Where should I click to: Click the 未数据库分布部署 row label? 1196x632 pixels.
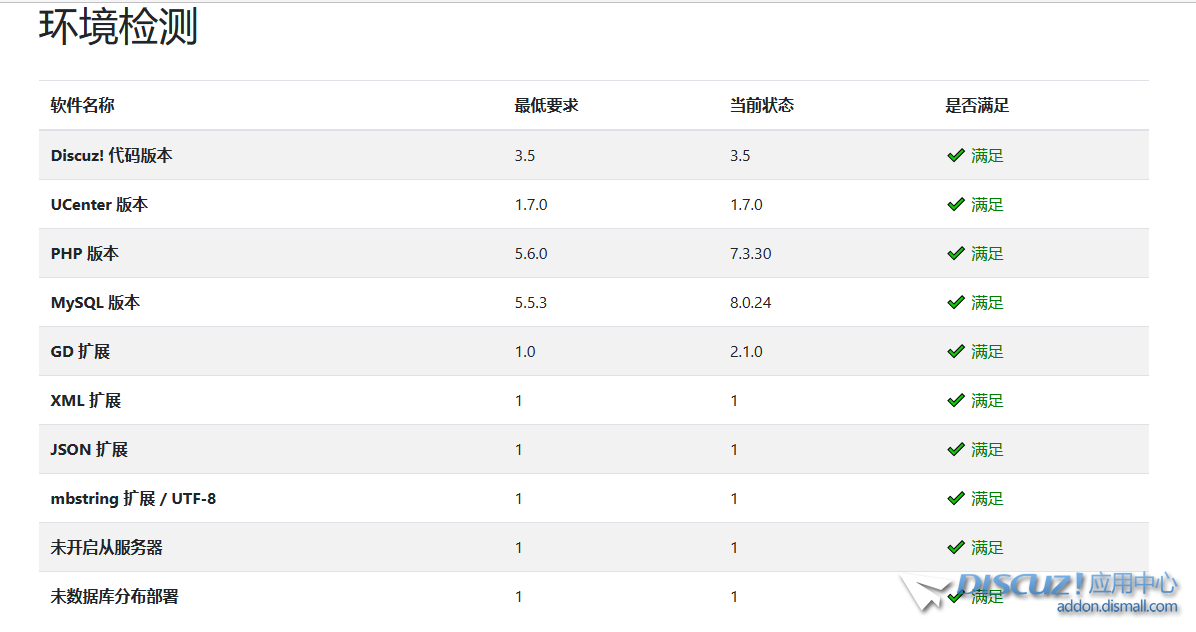tap(115, 596)
